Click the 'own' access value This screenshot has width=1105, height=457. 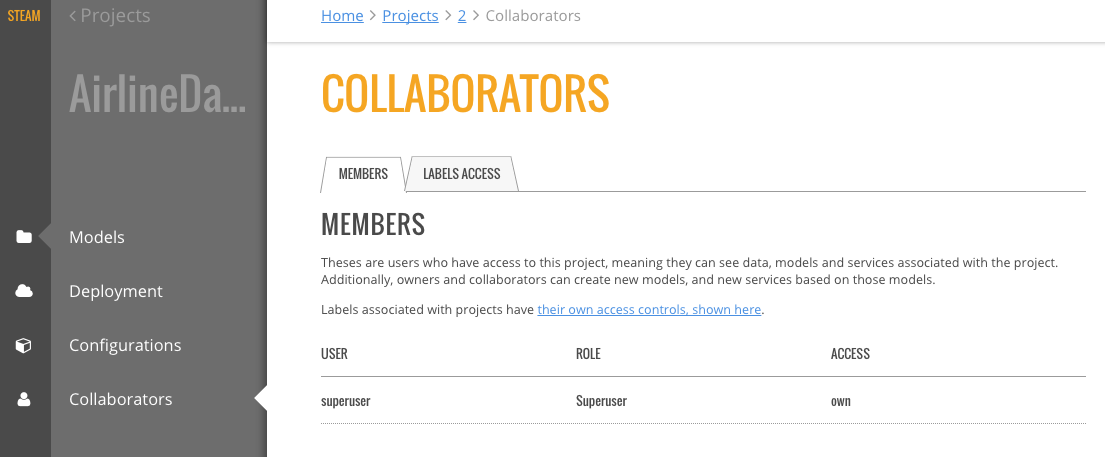click(x=841, y=401)
